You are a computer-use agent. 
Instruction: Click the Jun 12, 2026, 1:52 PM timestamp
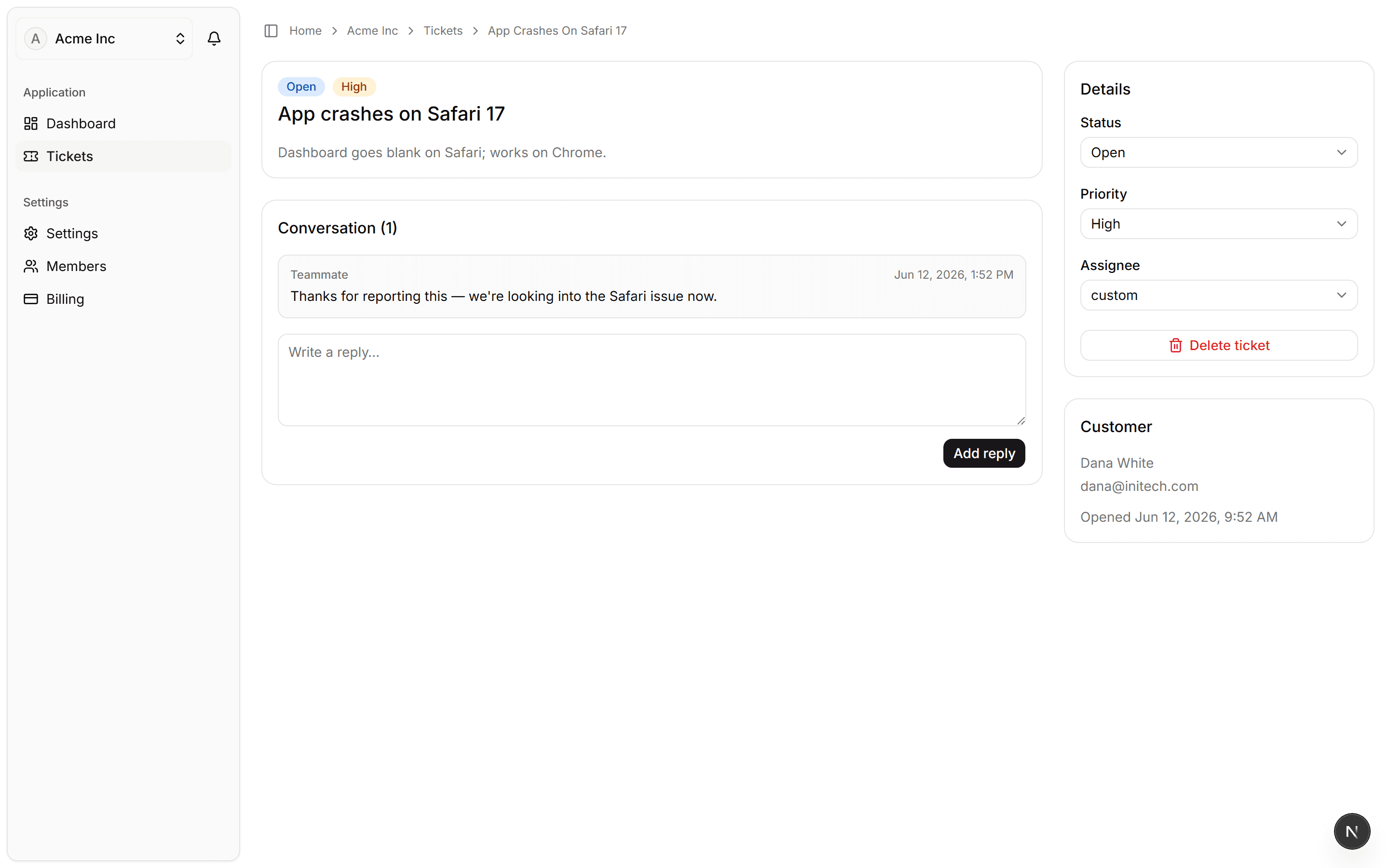pyautogui.click(x=953, y=274)
